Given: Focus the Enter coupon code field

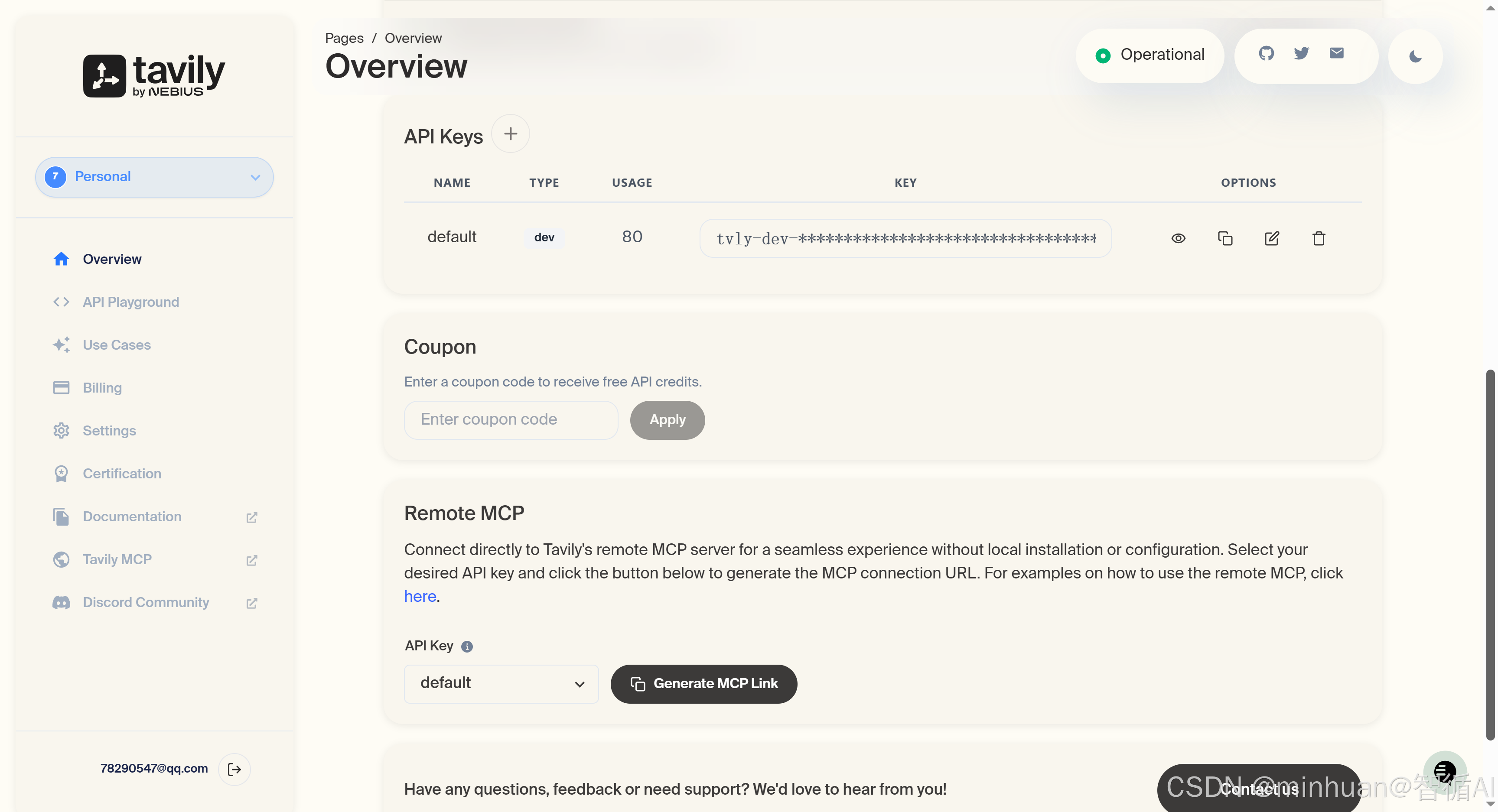Looking at the screenshot, I should point(511,420).
